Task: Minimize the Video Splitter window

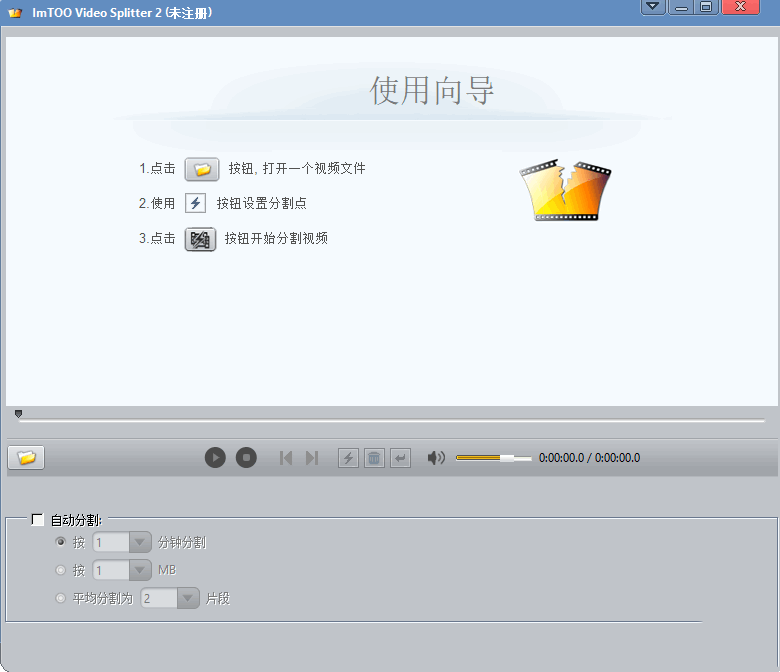Action: point(682,6)
